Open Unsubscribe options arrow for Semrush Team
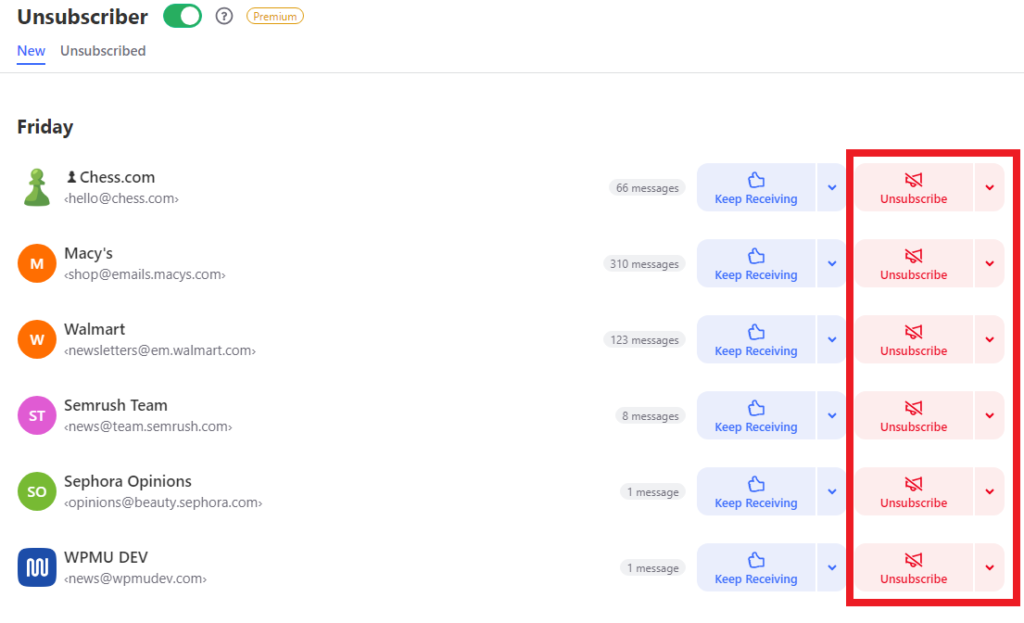1024x623 pixels. (x=989, y=415)
